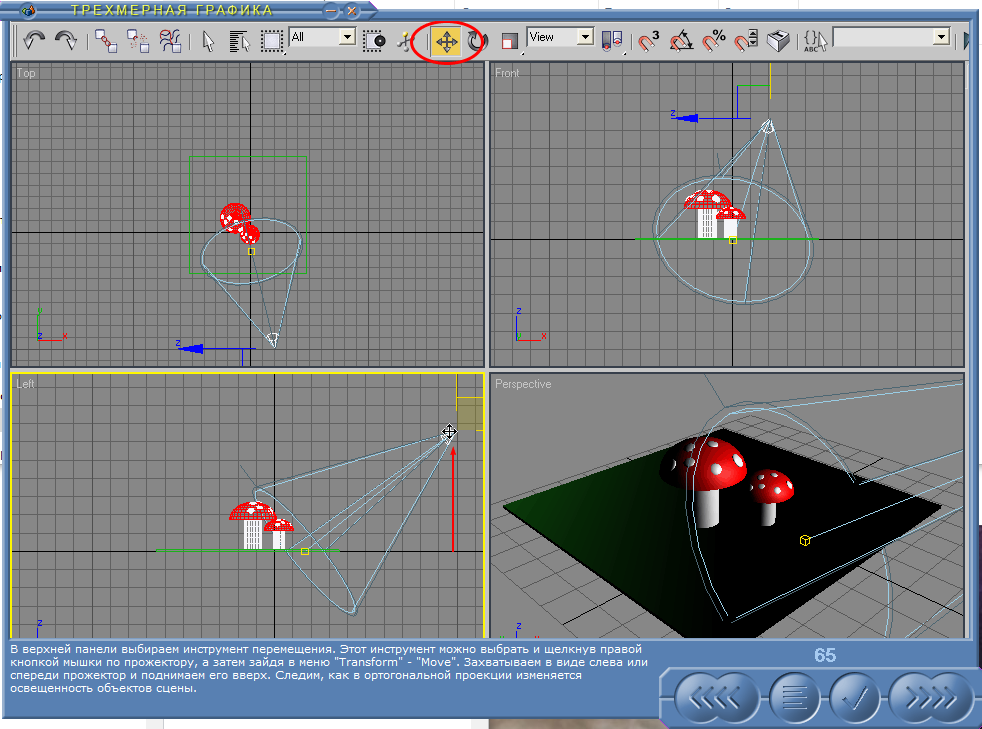Image resolution: width=982 pixels, height=729 pixels.
Task: Toggle the 3D Snap magnet
Action: [648, 41]
